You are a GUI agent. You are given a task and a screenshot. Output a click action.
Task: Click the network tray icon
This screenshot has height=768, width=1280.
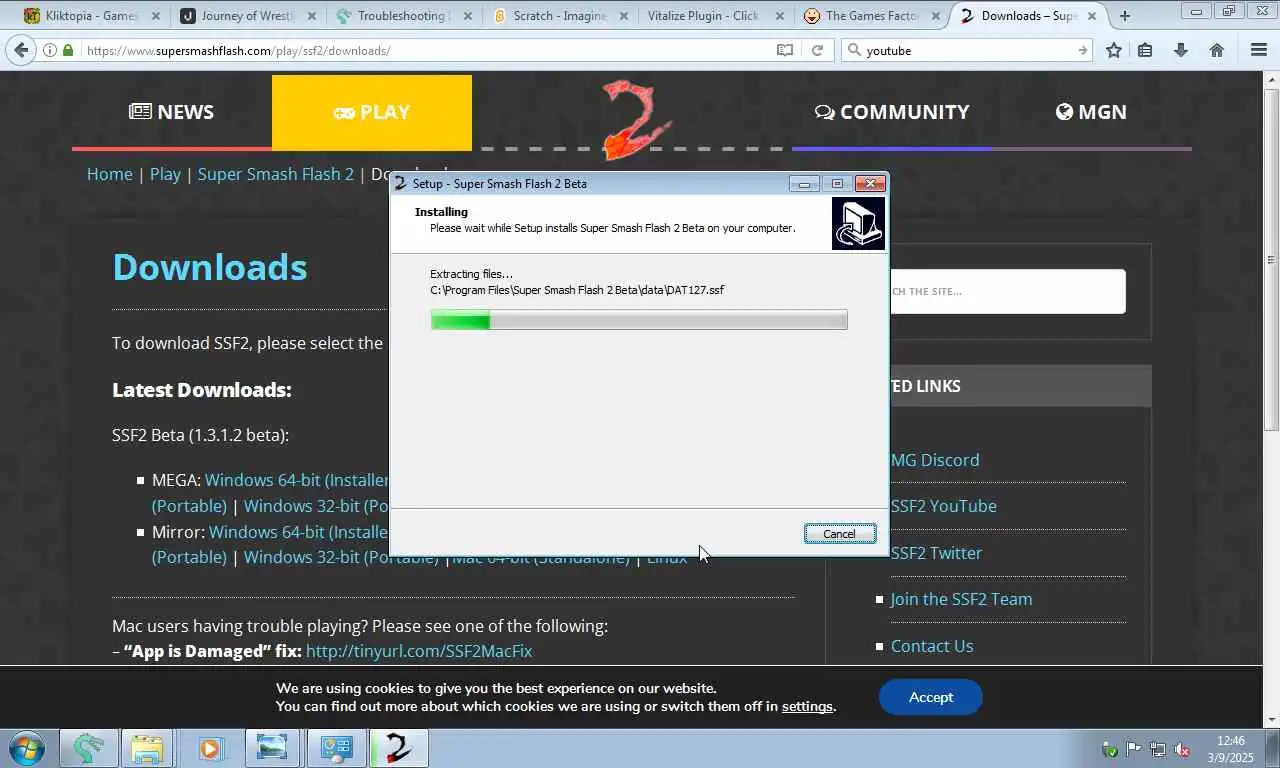[x=1157, y=749]
